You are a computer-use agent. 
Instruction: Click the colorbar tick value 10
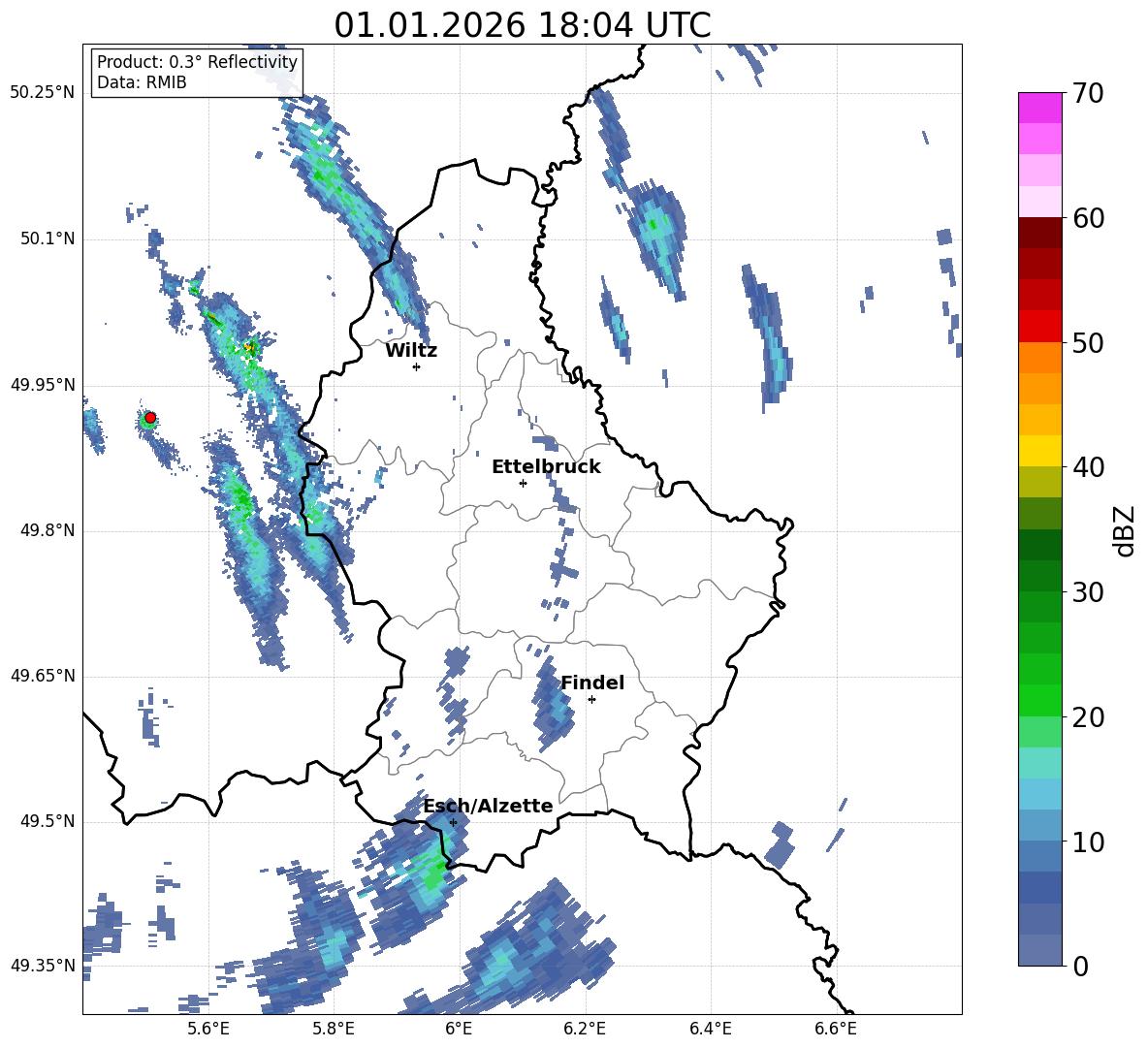coord(1088,842)
